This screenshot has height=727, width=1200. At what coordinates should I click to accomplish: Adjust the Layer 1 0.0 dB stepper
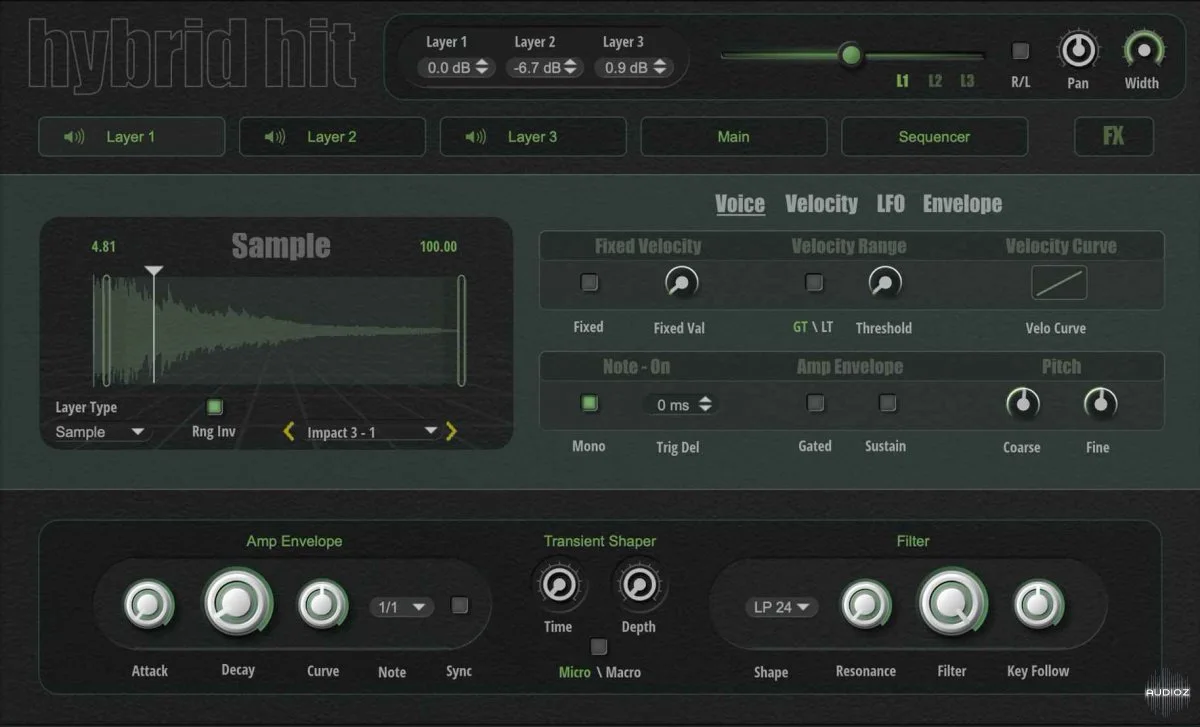(457, 68)
